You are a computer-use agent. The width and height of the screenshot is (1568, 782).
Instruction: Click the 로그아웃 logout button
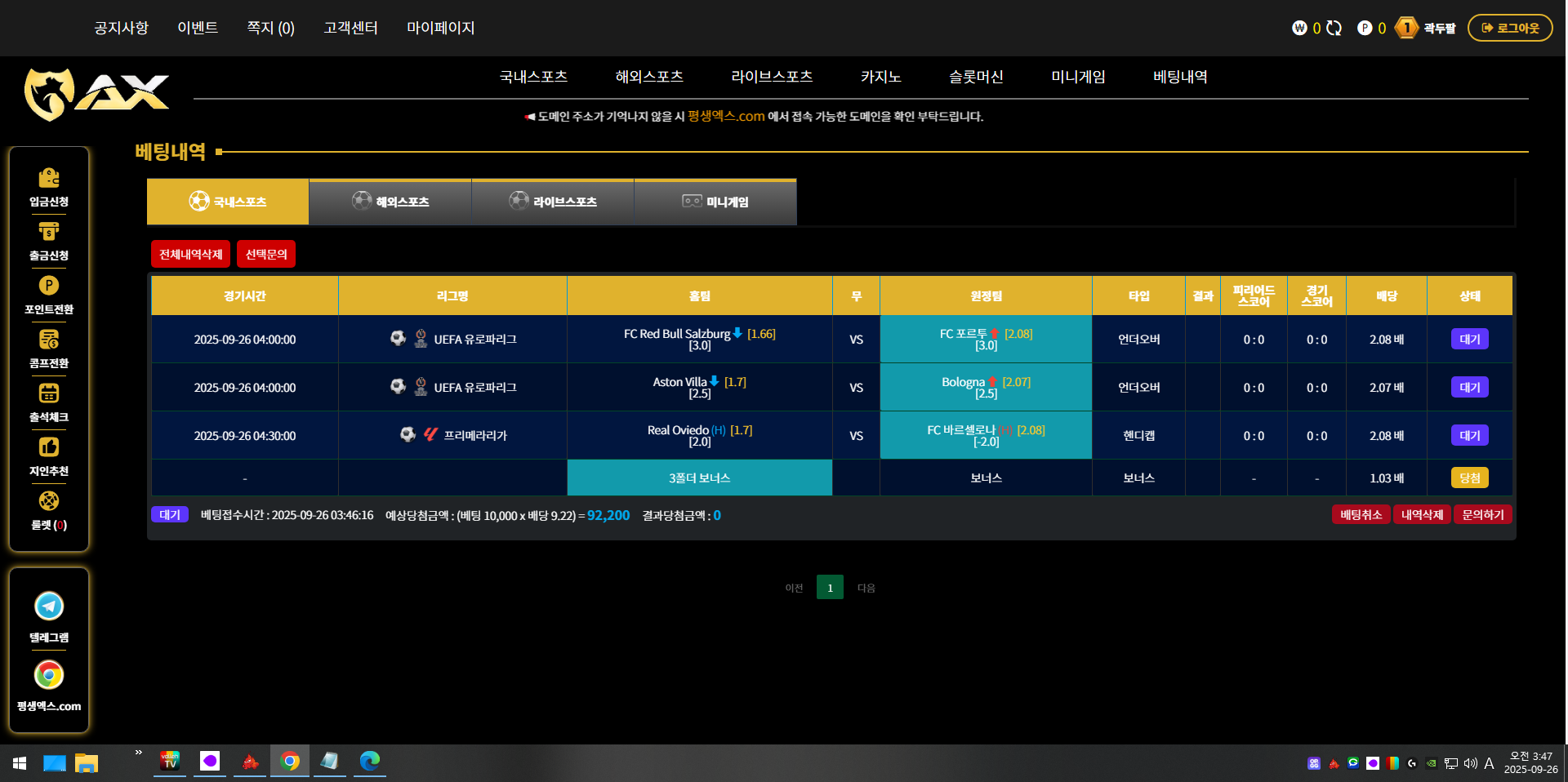tap(1510, 28)
